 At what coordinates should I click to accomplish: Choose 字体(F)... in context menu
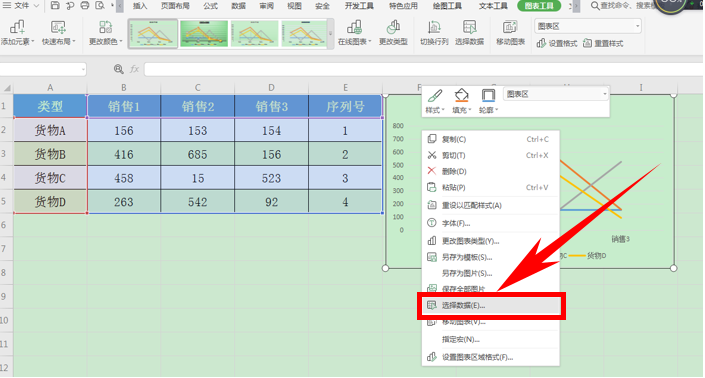click(491, 223)
